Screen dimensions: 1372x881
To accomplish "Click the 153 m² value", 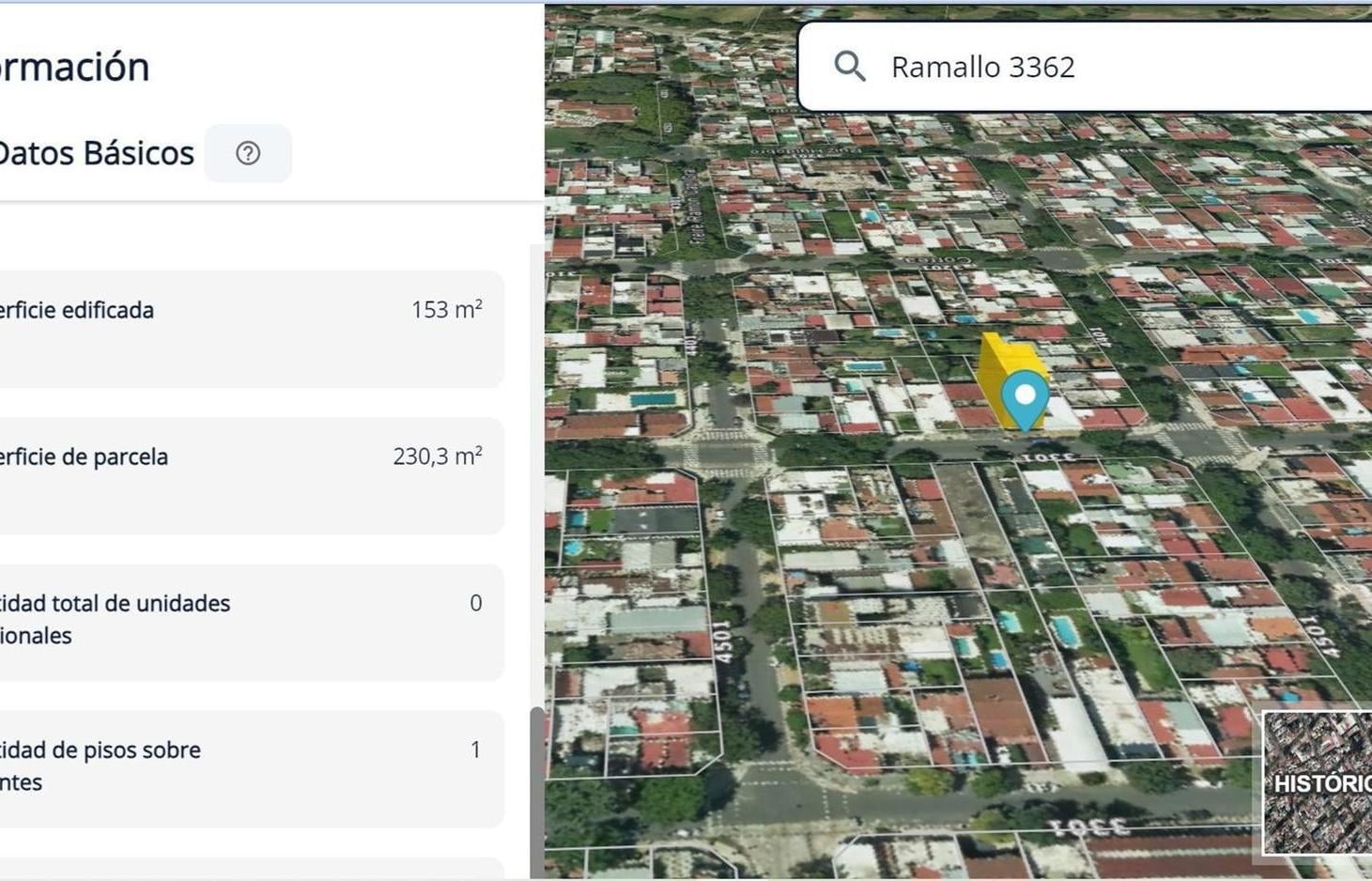I will pyautogui.click(x=447, y=310).
